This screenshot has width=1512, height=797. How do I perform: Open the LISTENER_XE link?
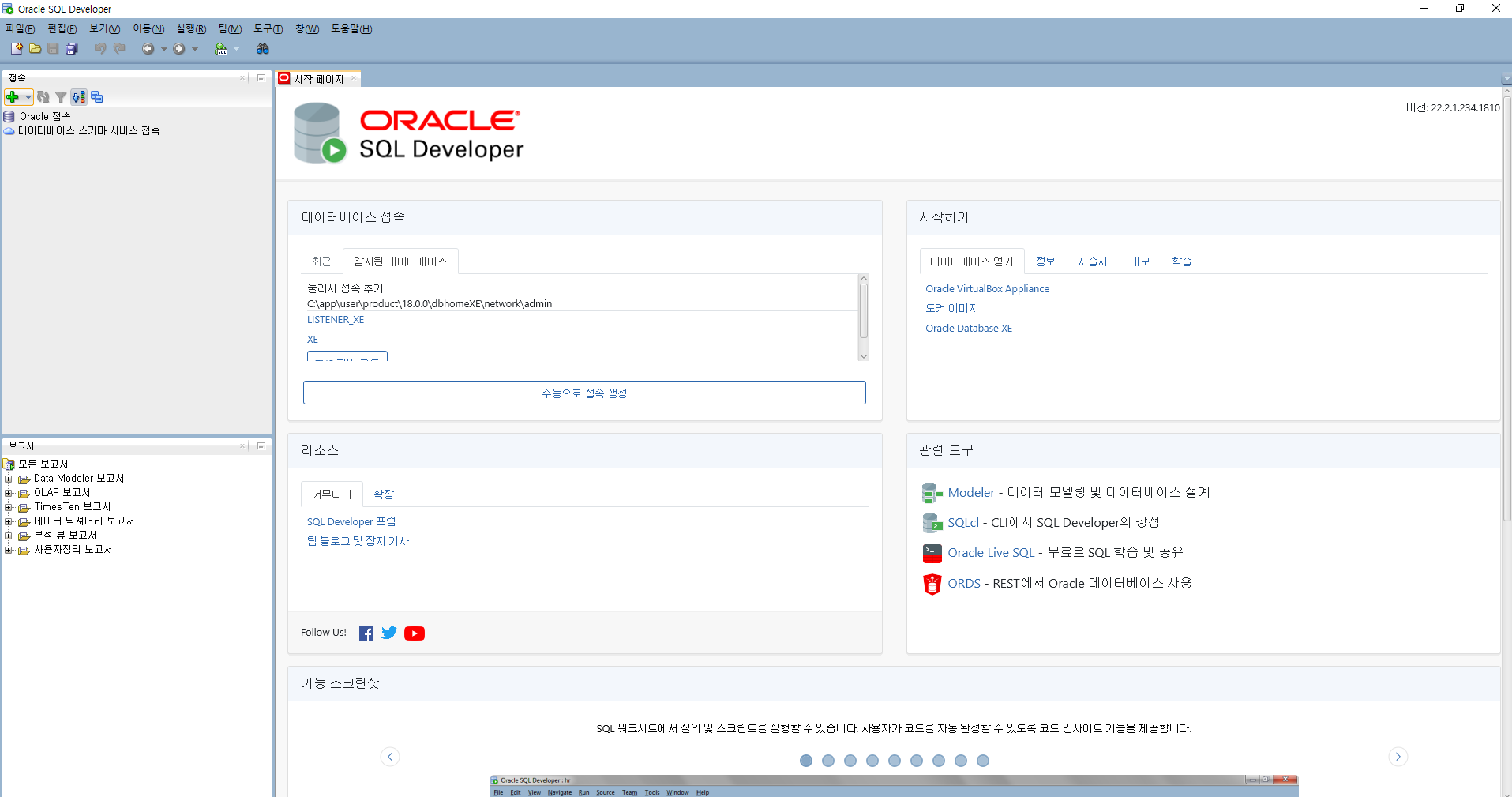[x=336, y=320]
